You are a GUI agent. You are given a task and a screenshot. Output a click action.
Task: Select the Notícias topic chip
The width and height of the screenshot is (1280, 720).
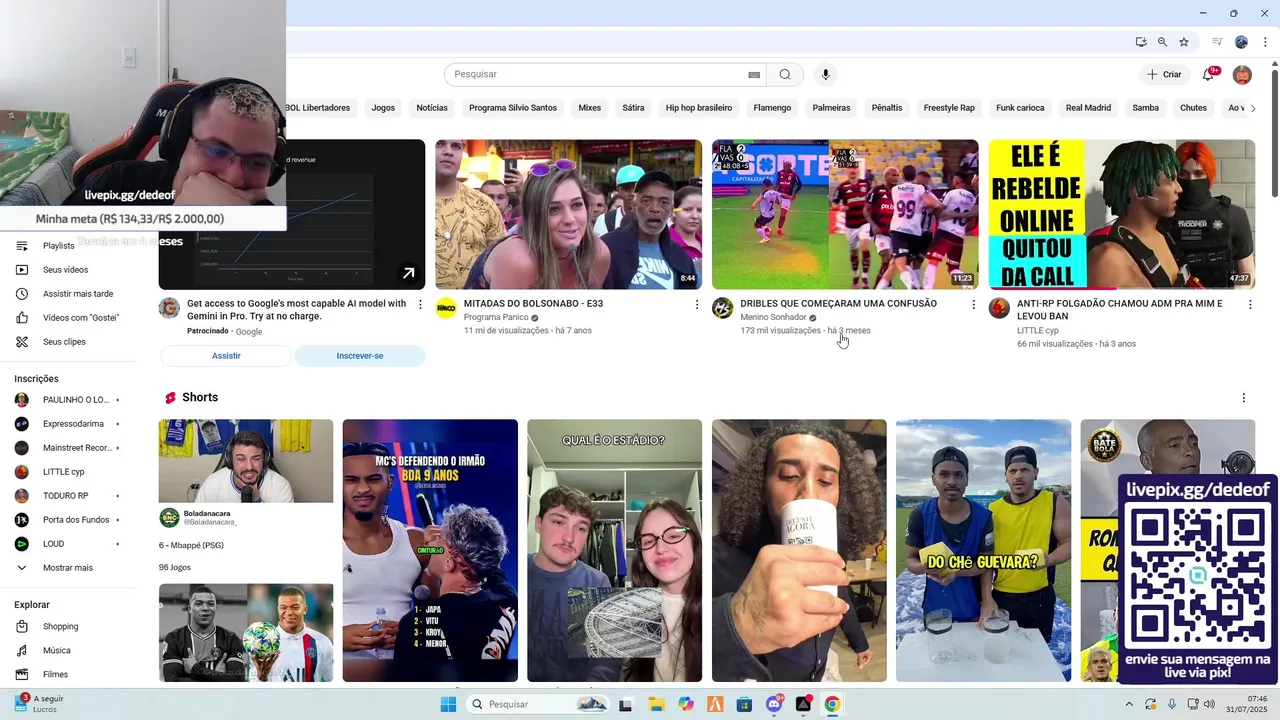click(x=432, y=108)
